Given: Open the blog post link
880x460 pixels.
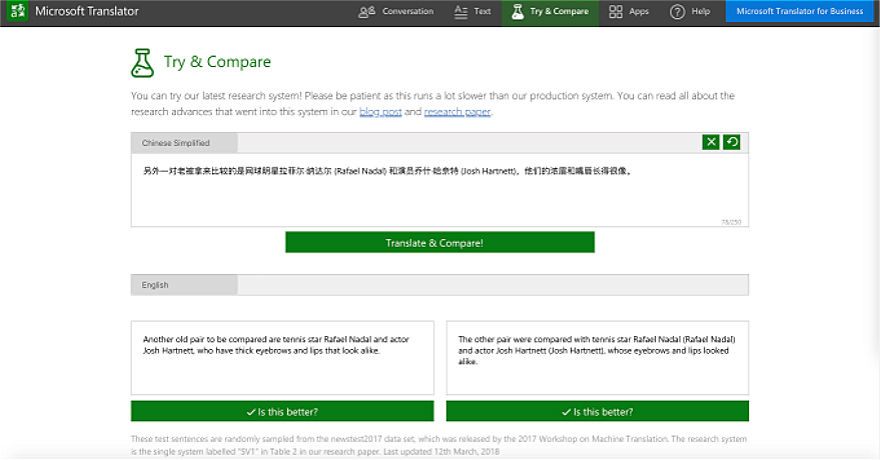Looking at the screenshot, I should [381, 112].
